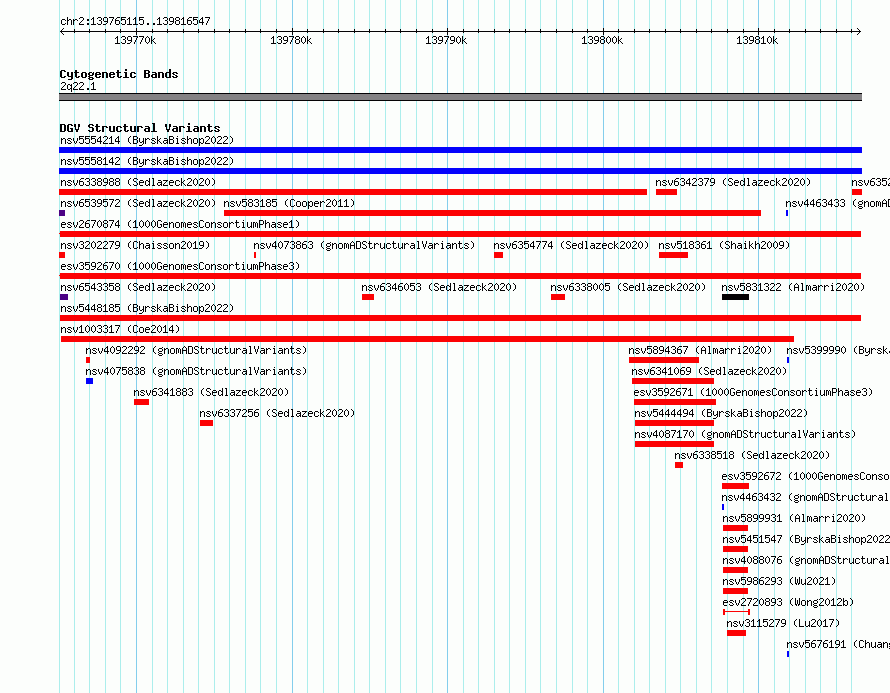Select the purple nsv6543358 variant block
Viewport: 890px width, 693px height.
64,297
